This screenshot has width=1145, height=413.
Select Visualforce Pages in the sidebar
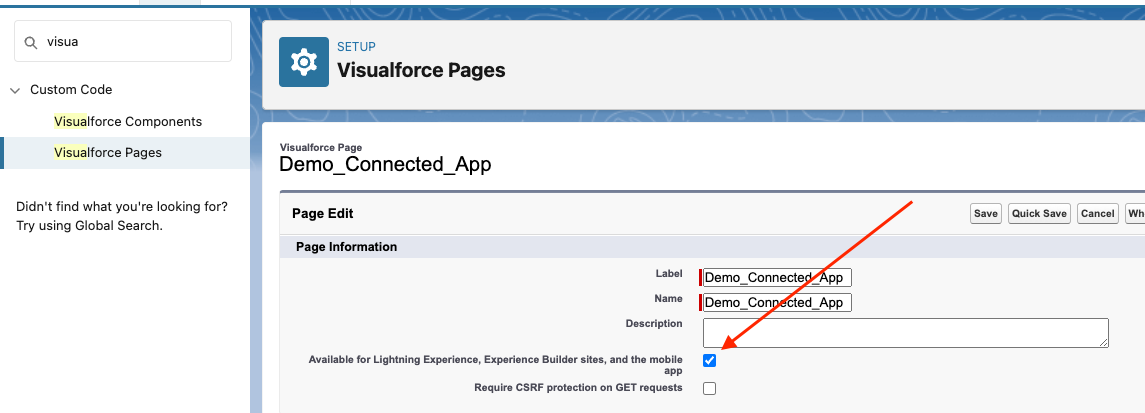point(108,153)
